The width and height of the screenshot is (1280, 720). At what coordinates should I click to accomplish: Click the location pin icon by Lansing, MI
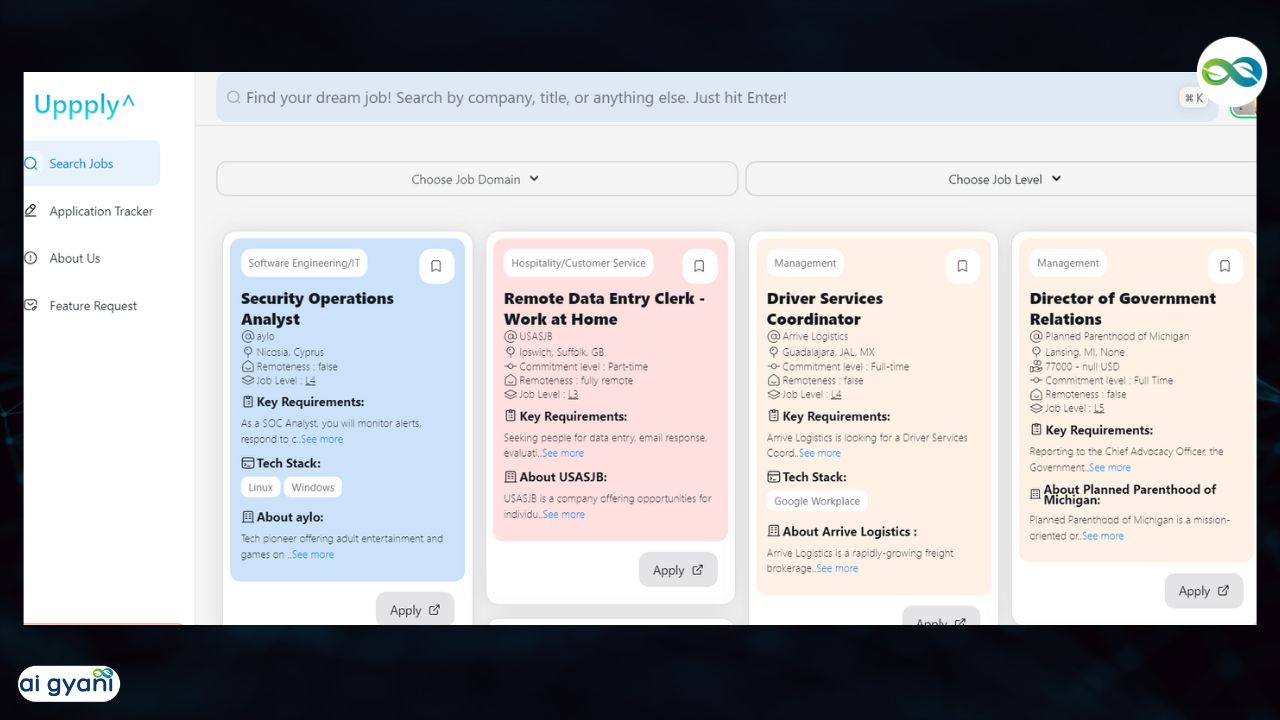(1036, 352)
